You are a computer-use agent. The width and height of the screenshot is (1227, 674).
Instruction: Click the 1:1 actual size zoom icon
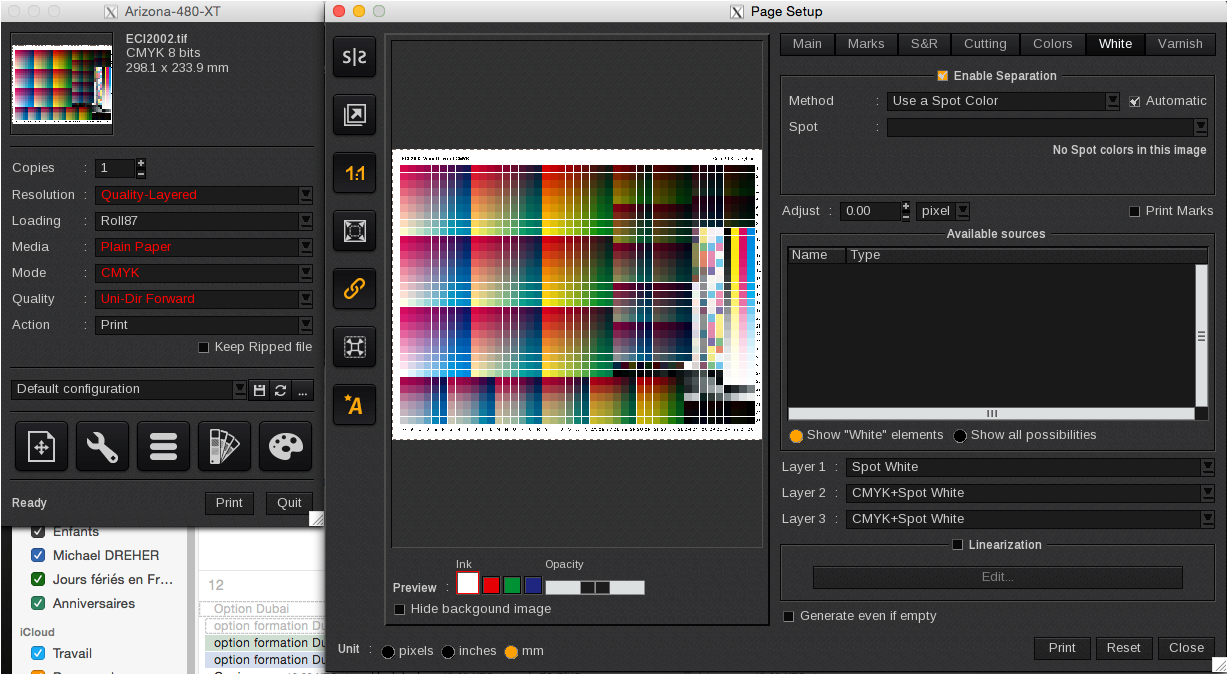tap(354, 173)
